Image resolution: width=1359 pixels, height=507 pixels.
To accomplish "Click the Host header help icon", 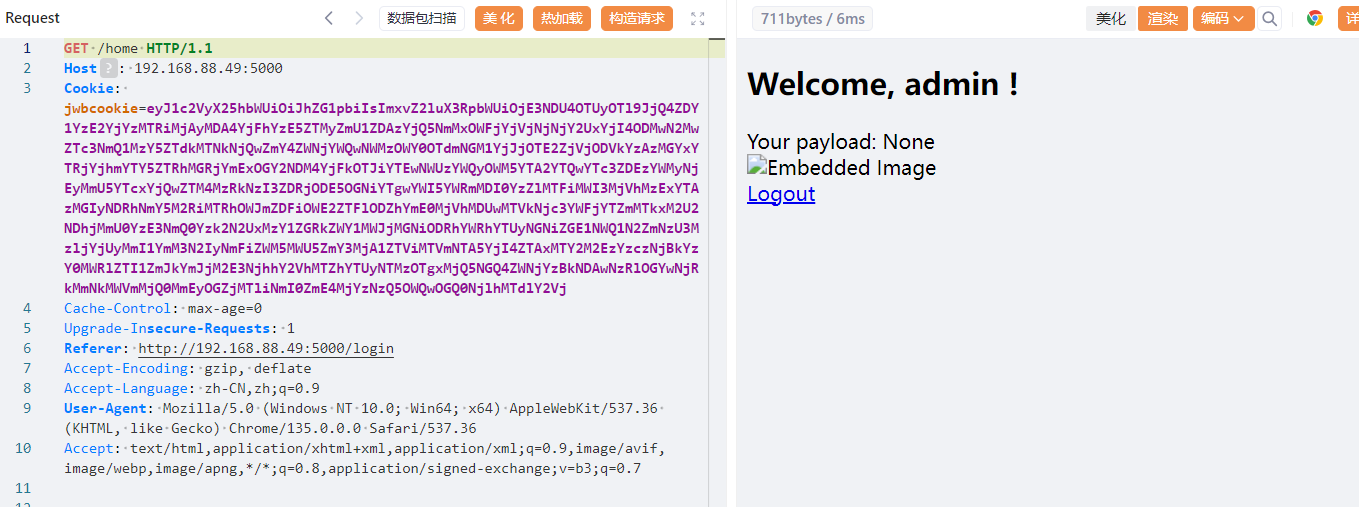I will (108, 68).
